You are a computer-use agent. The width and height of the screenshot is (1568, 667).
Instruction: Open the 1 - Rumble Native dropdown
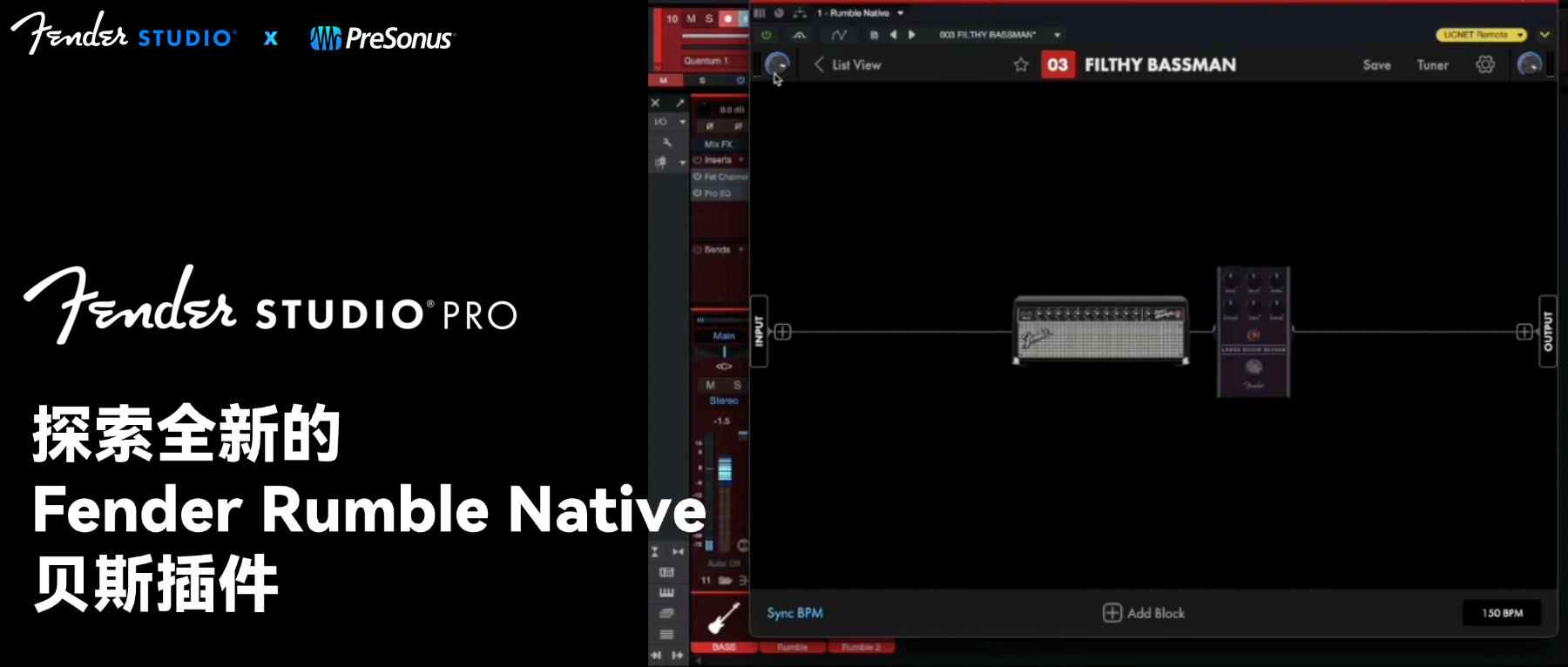point(901,13)
